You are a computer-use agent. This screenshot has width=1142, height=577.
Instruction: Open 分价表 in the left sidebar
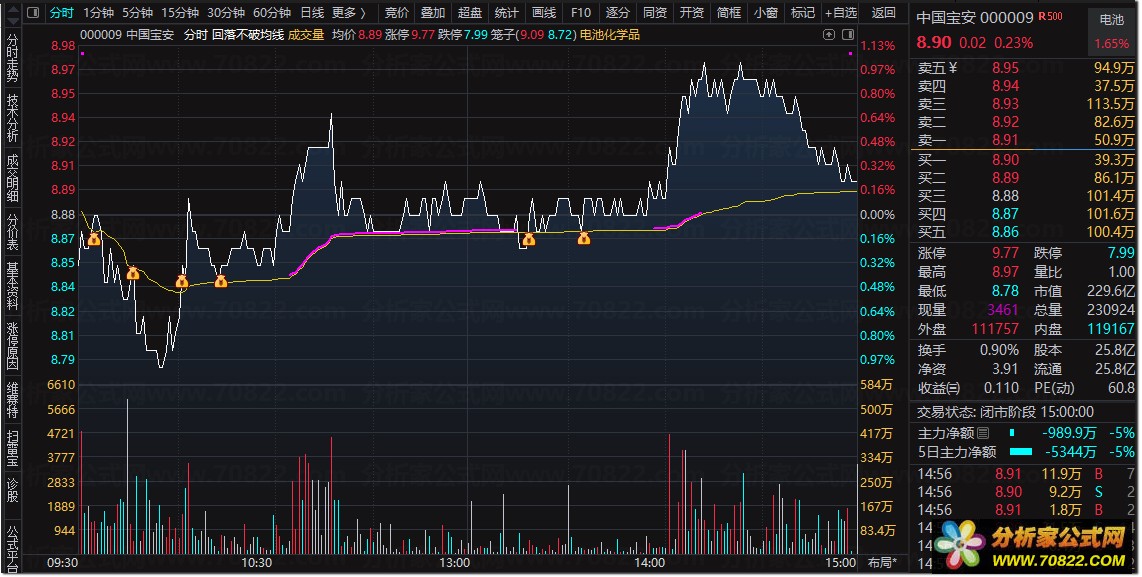[x=12, y=232]
